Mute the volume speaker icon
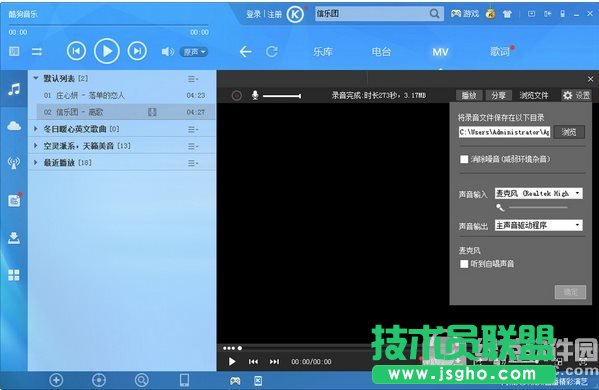599x390 pixels. (167, 52)
